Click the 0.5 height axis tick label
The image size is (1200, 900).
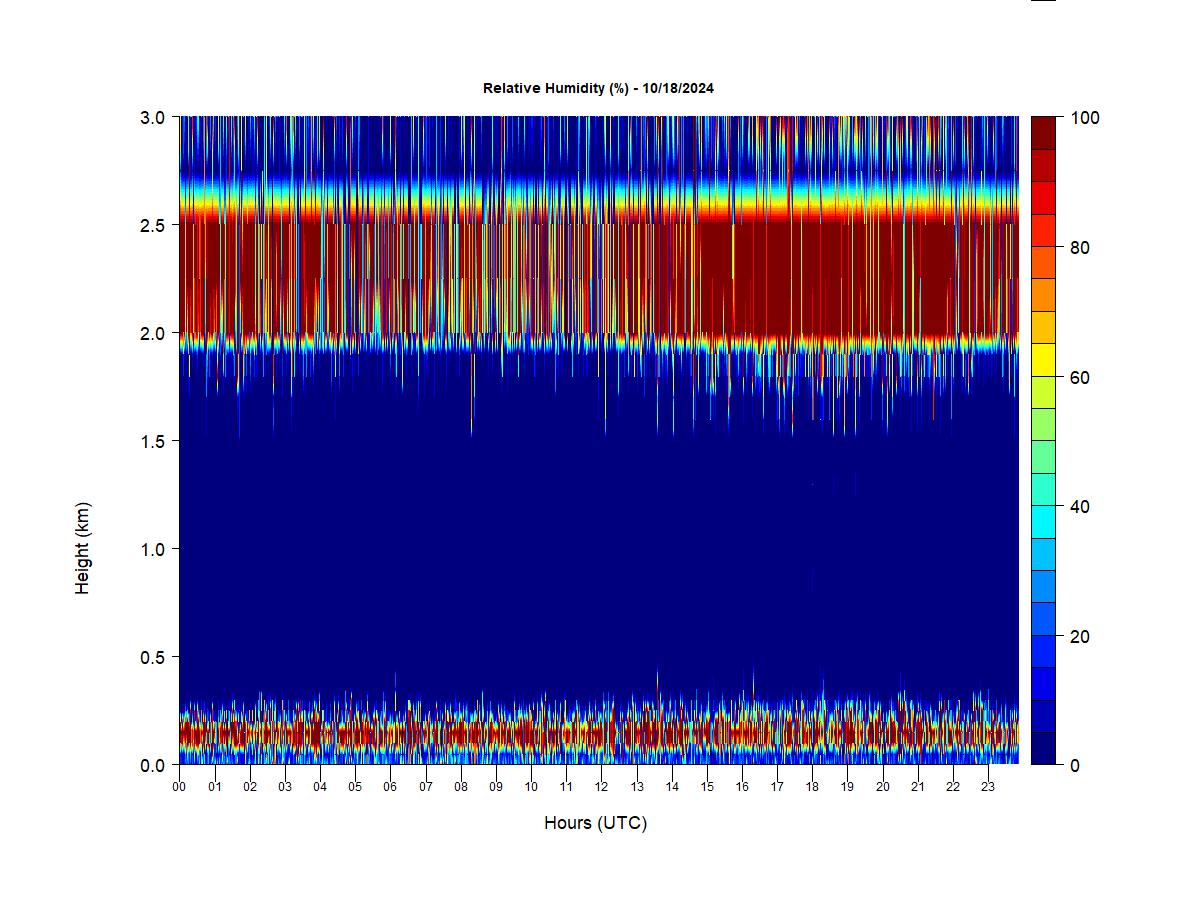tap(153, 657)
